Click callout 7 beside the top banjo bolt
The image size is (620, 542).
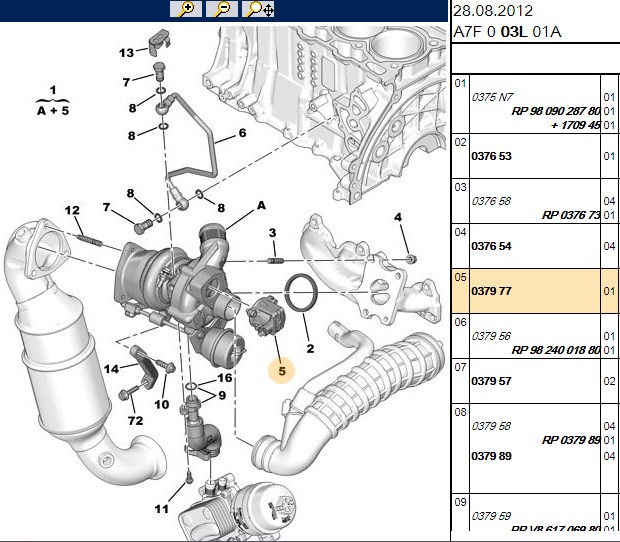point(126,82)
